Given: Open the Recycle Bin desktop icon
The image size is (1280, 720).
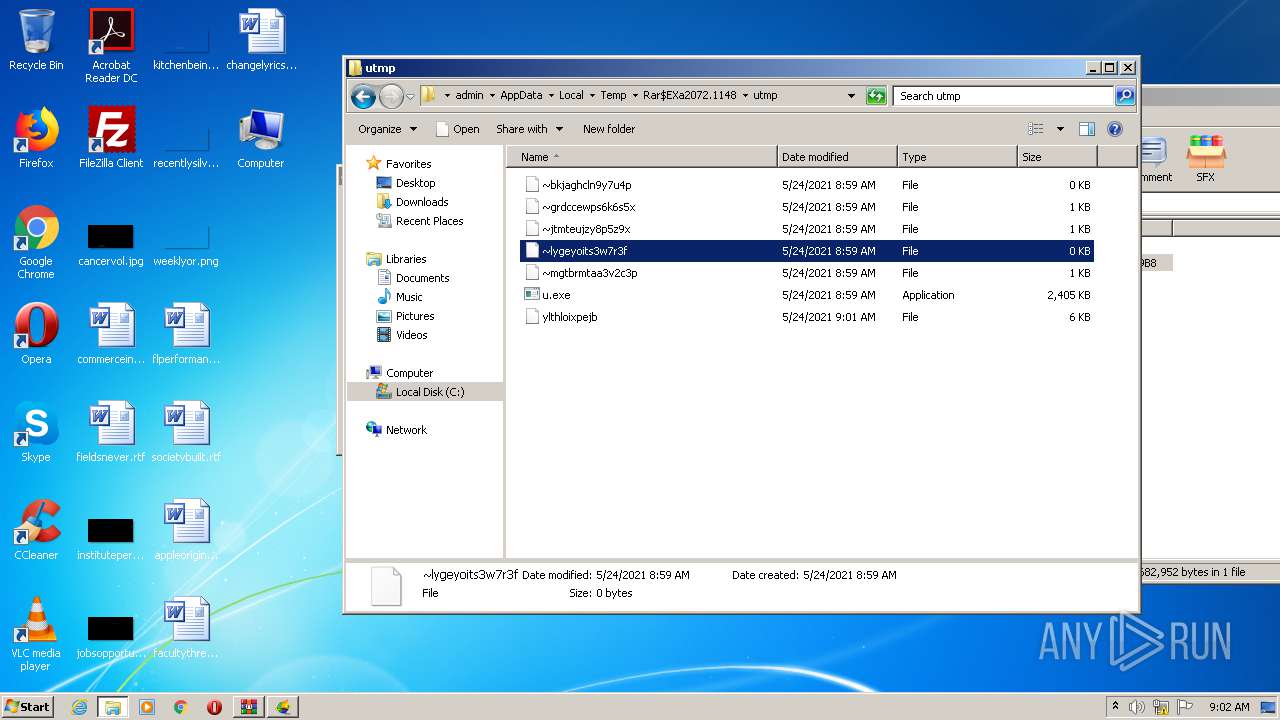Looking at the screenshot, I should (36, 40).
